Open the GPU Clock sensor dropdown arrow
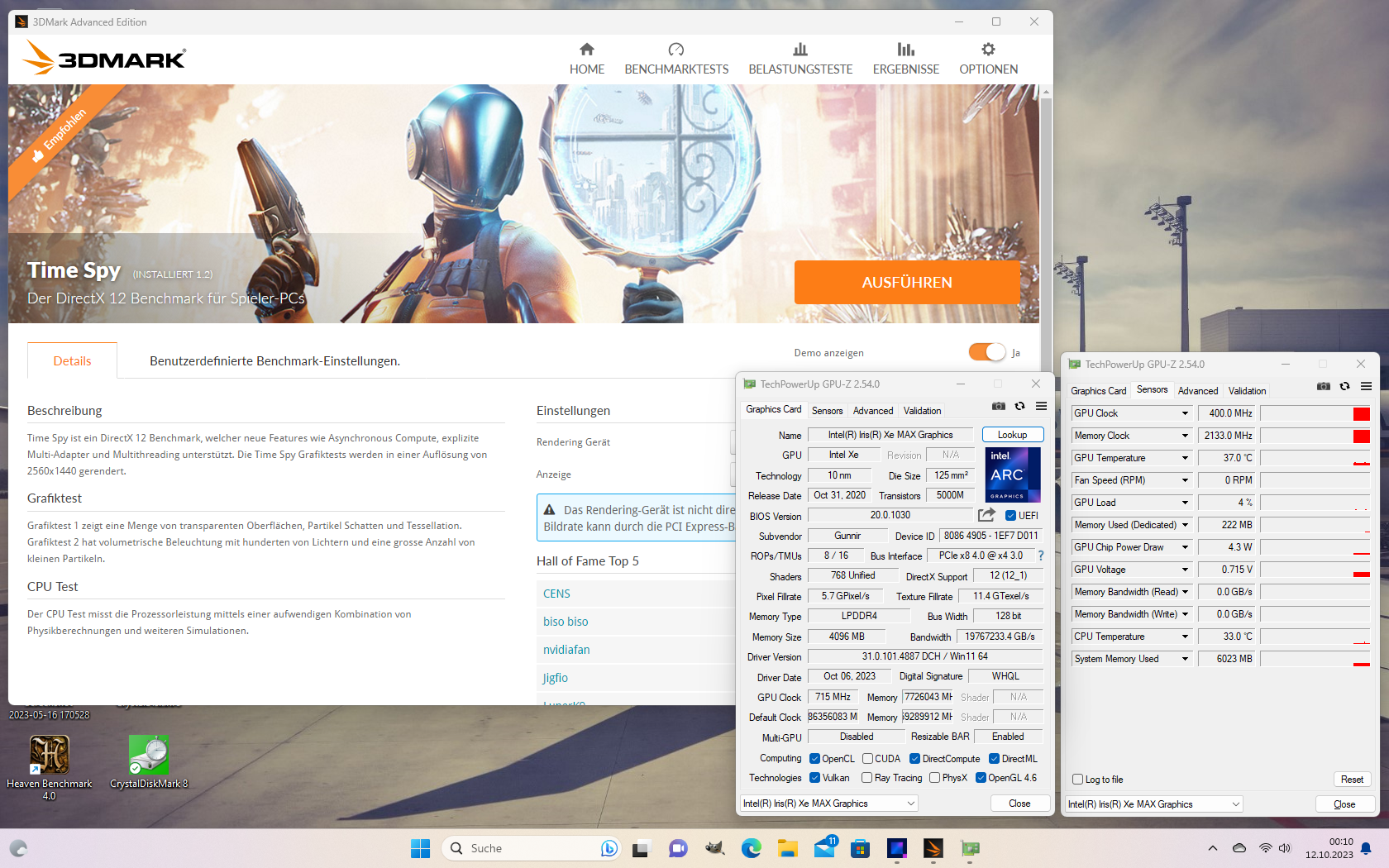The image size is (1389, 868). [1185, 413]
